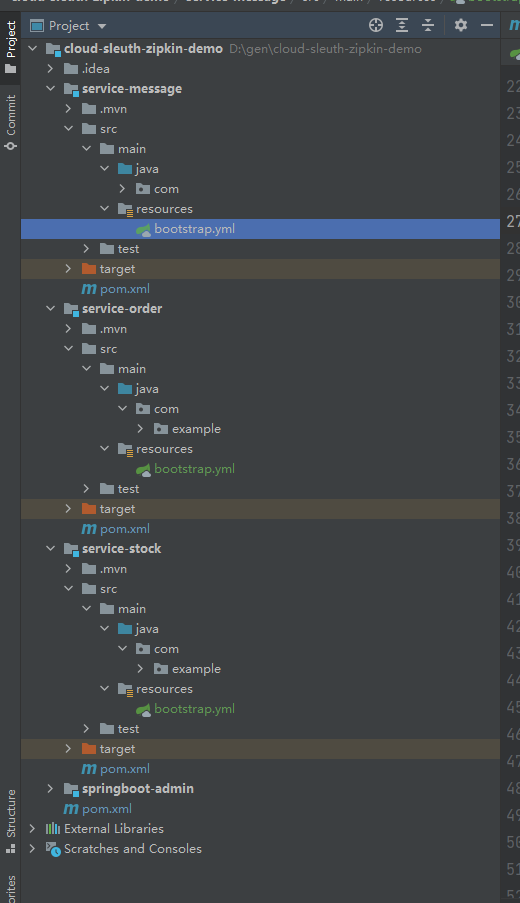Expand the test folder in service-stock
The width and height of the screenshot is (520, 903).
coord(86,729)
